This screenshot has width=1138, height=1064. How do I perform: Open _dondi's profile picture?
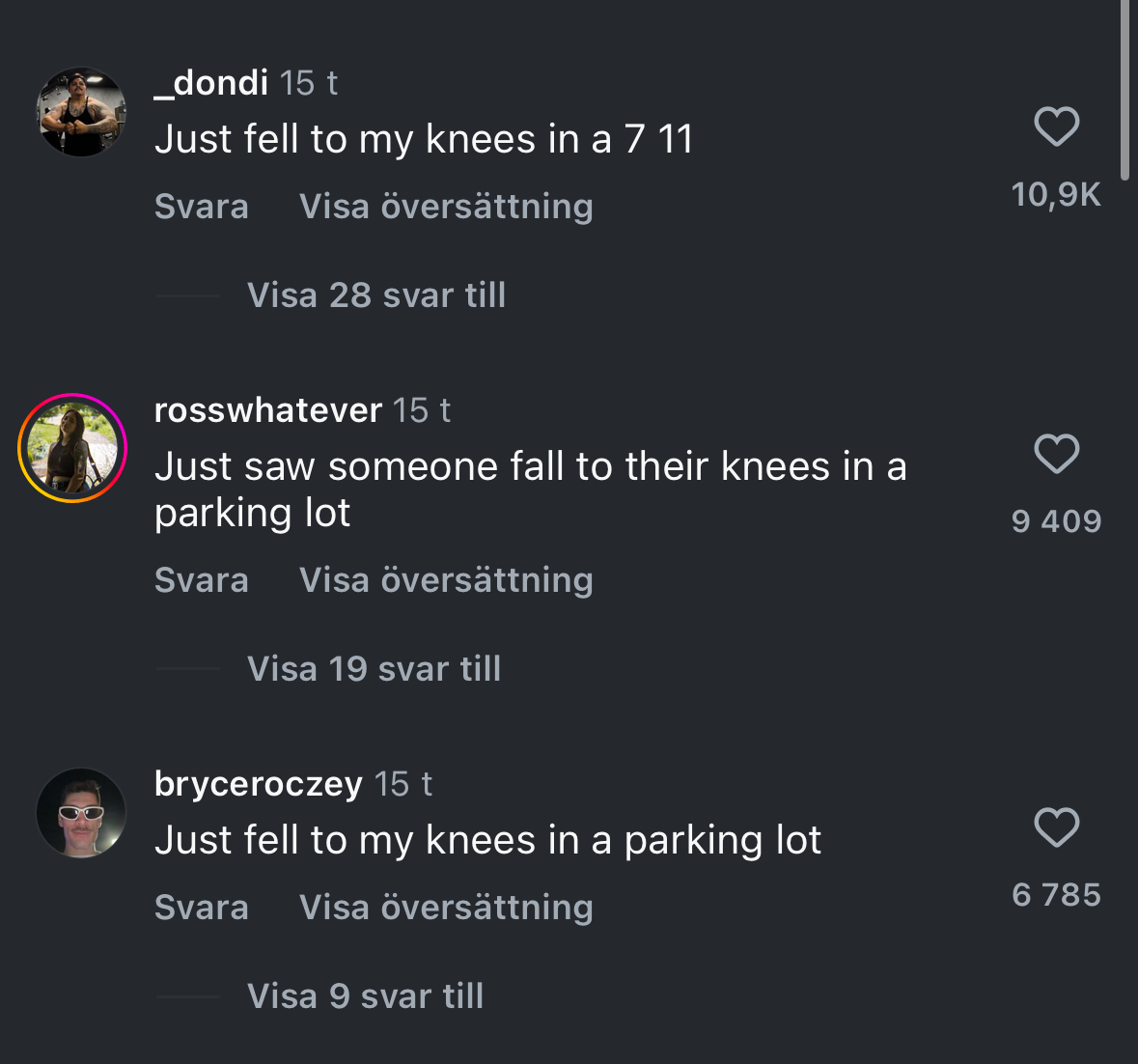81,112
